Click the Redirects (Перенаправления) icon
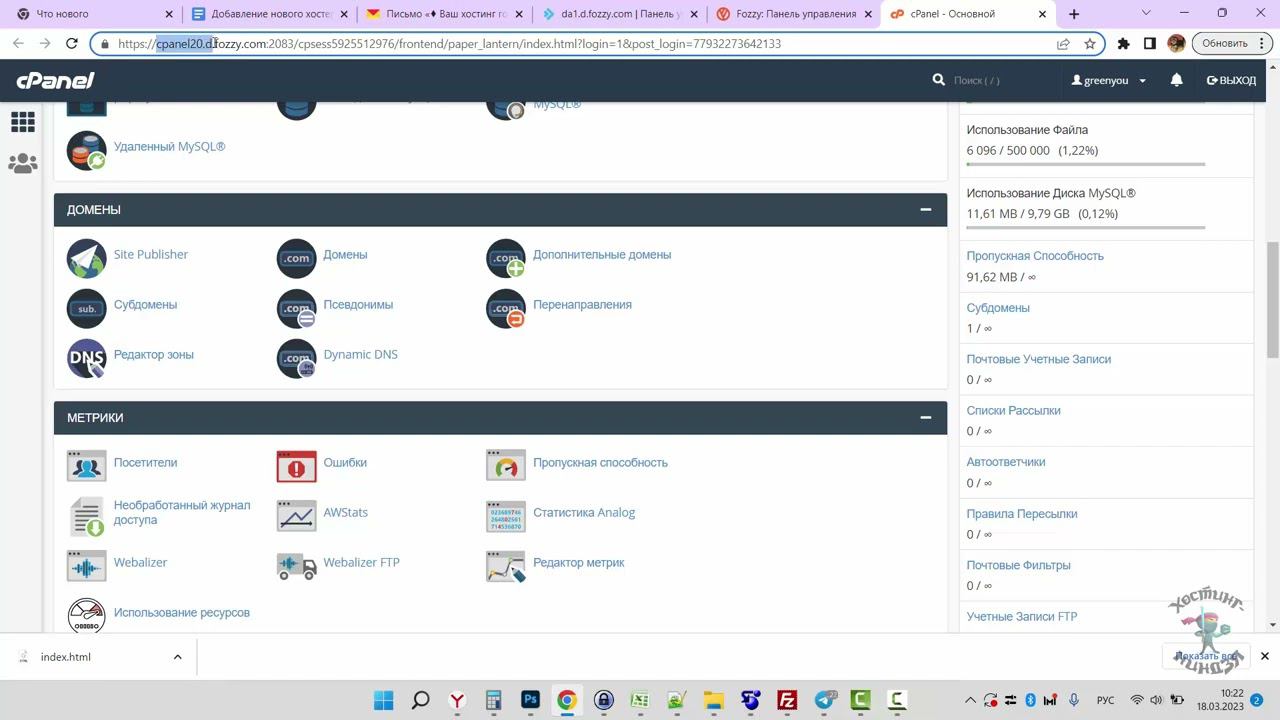The height and width of the screenshot is (720, 1280). coord(506,308)
